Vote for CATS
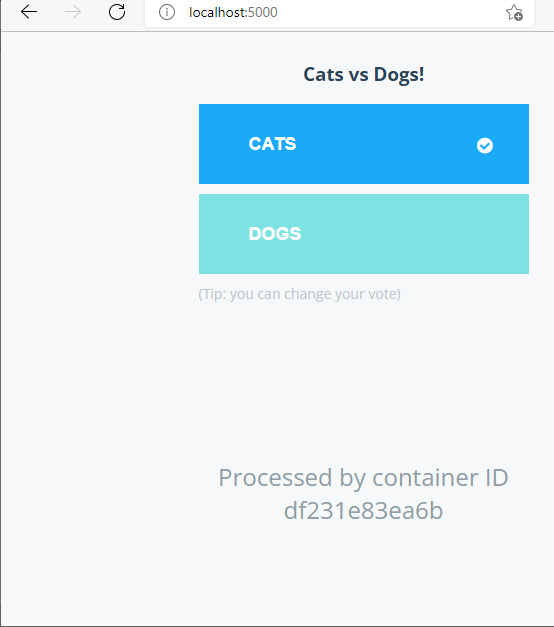Screen dimensions: 554x627 [364, 144]
